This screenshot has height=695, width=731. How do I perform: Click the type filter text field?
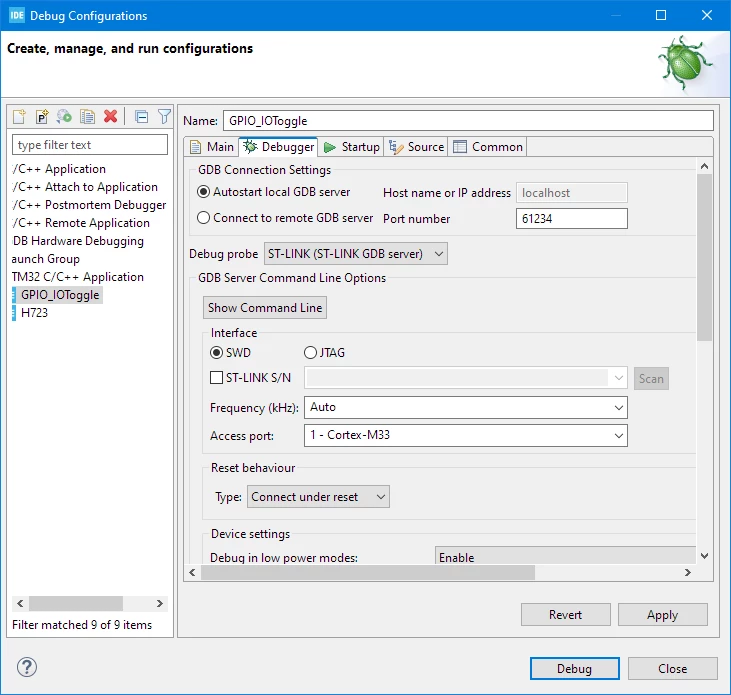90,145
